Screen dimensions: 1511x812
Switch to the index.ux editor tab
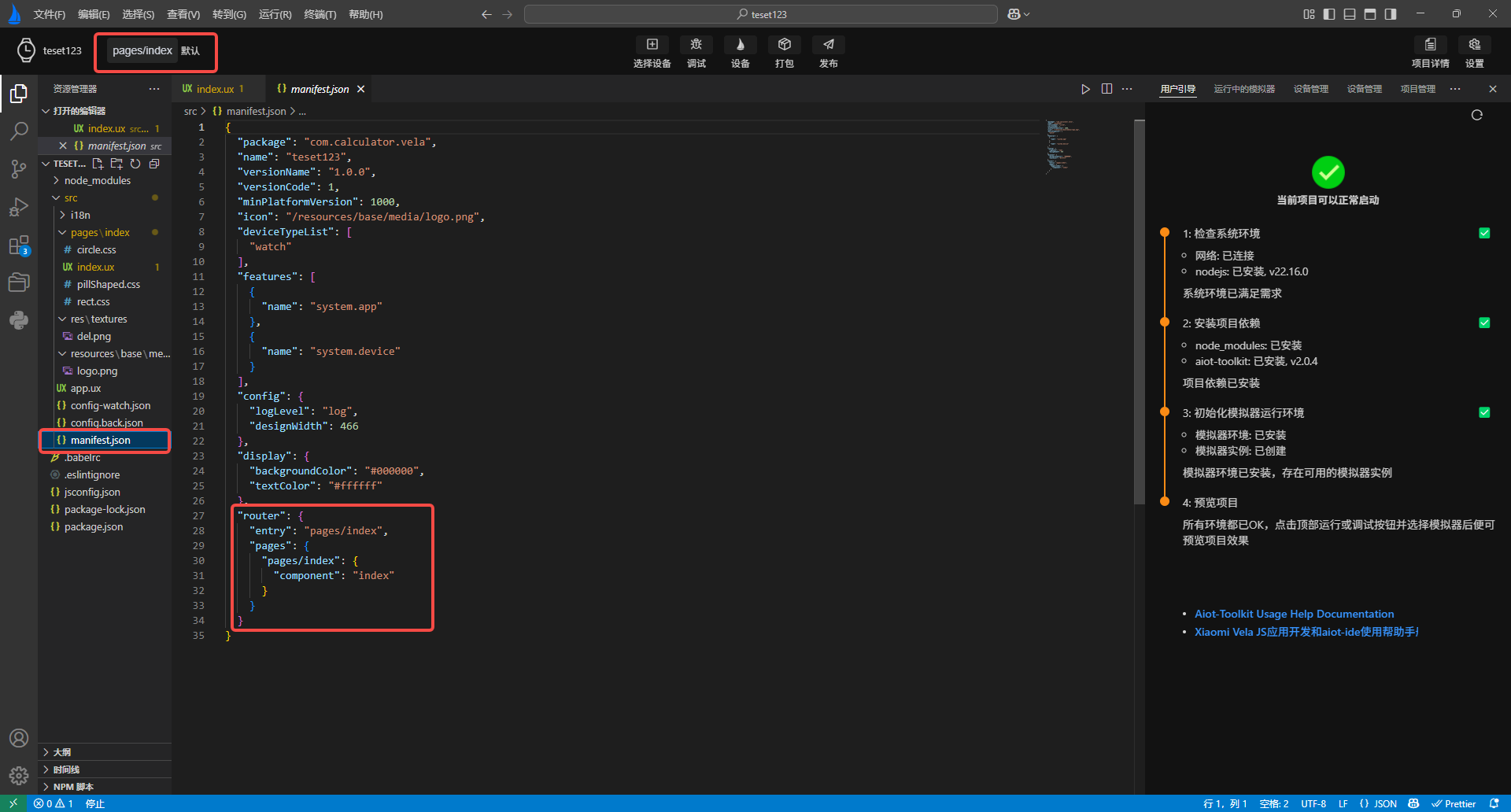(214, 89)
